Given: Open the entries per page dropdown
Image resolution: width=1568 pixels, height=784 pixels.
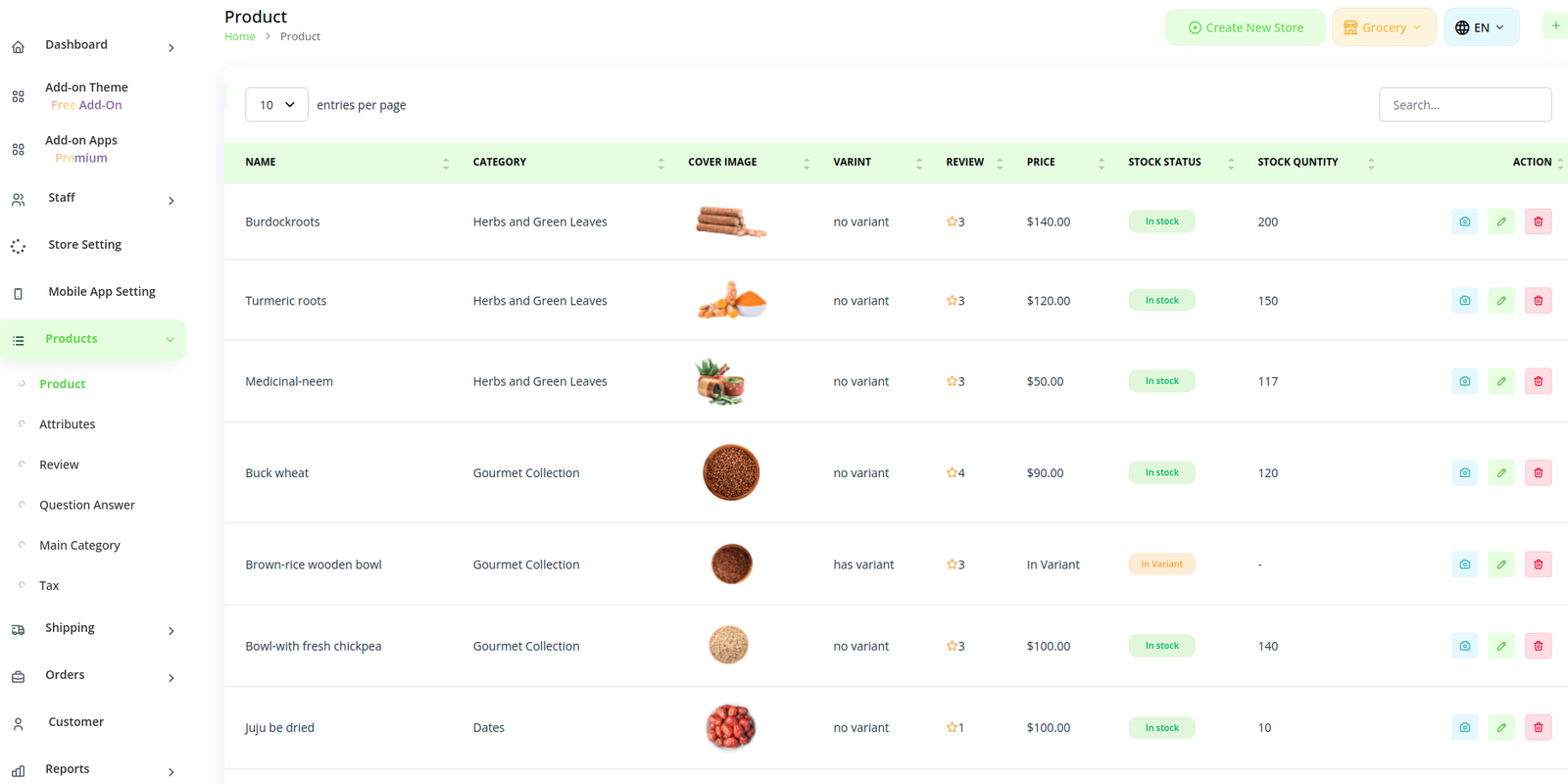Looking at the screenshot, I should (276, 105).
